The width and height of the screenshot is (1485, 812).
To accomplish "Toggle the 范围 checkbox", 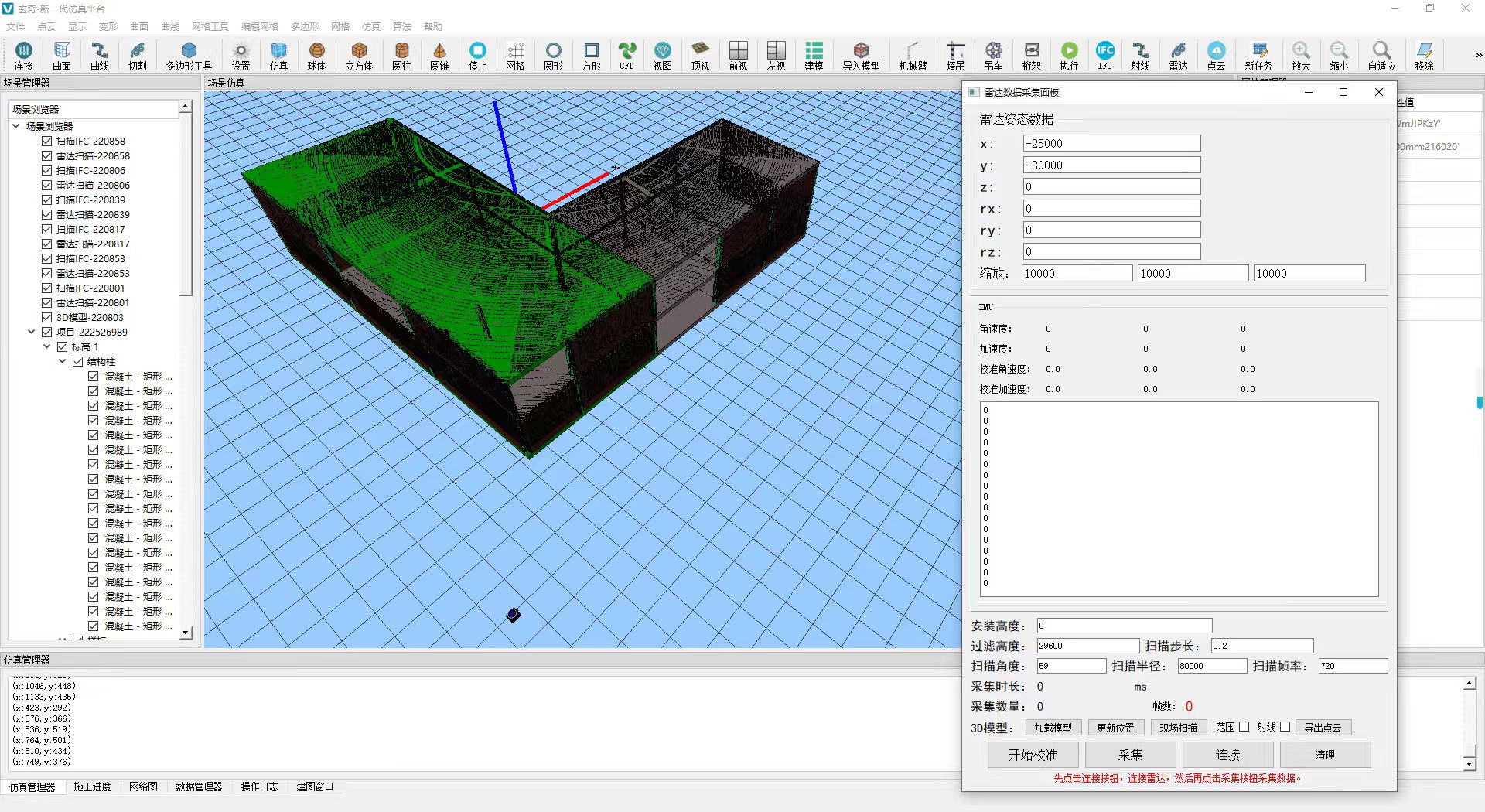I will pos(1244,727).
